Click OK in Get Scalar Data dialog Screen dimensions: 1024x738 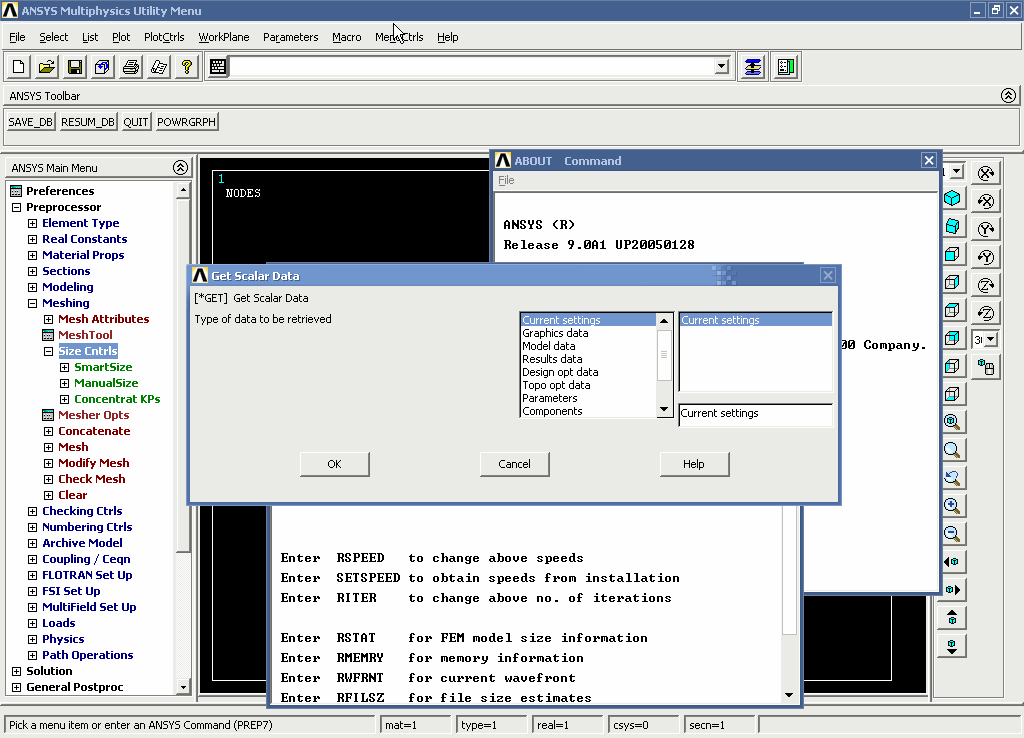(x=334, y=464)
